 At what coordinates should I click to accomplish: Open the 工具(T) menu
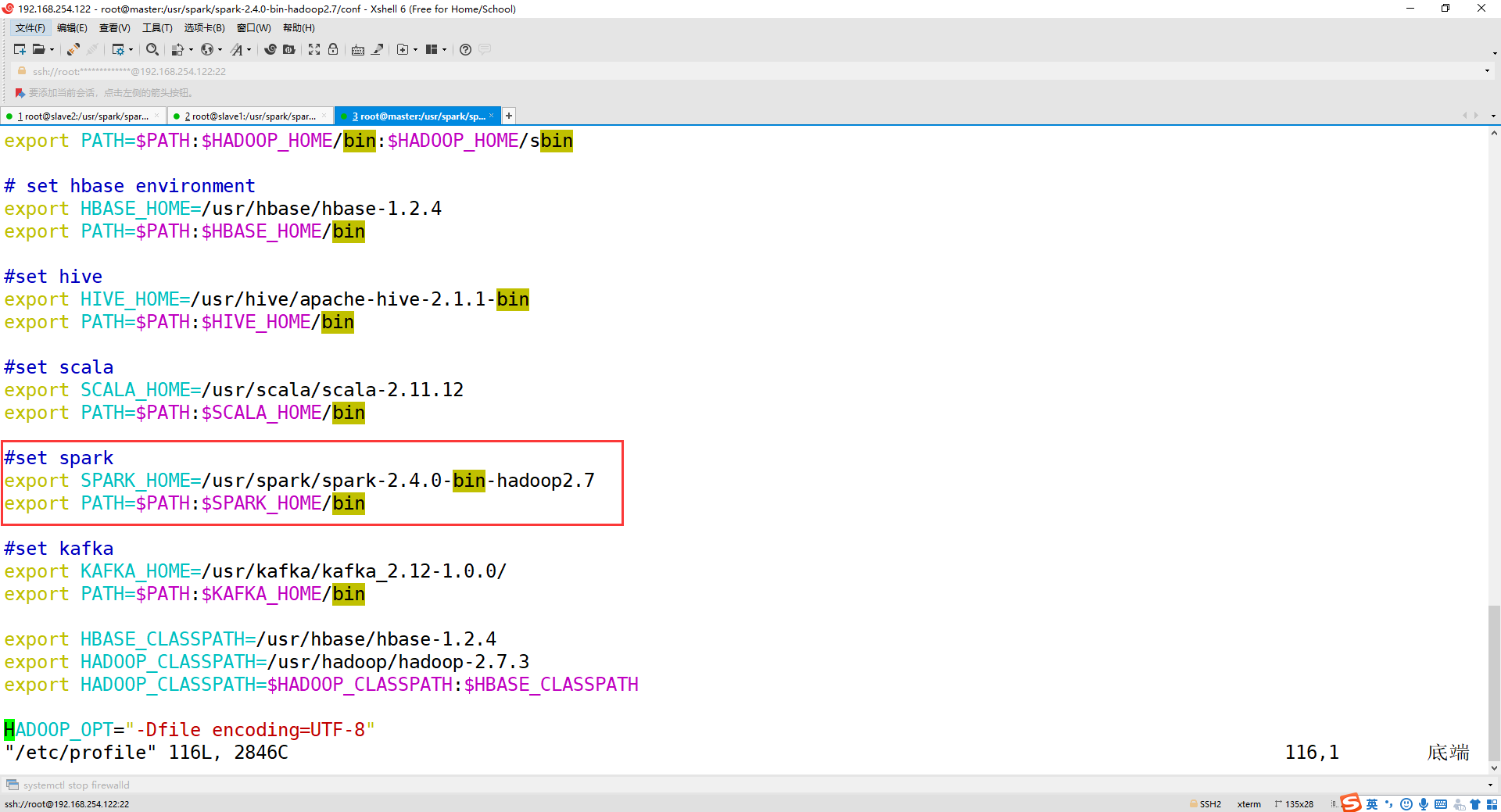157,28
